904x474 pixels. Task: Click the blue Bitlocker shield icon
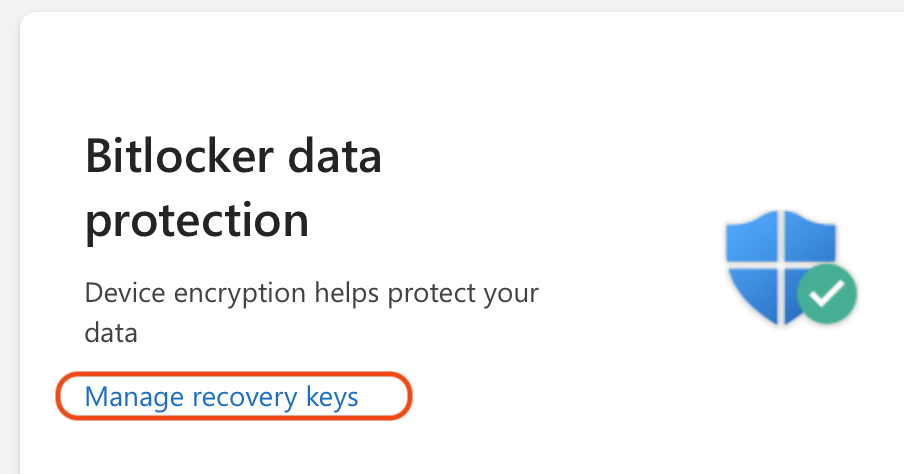coord(775,265)
